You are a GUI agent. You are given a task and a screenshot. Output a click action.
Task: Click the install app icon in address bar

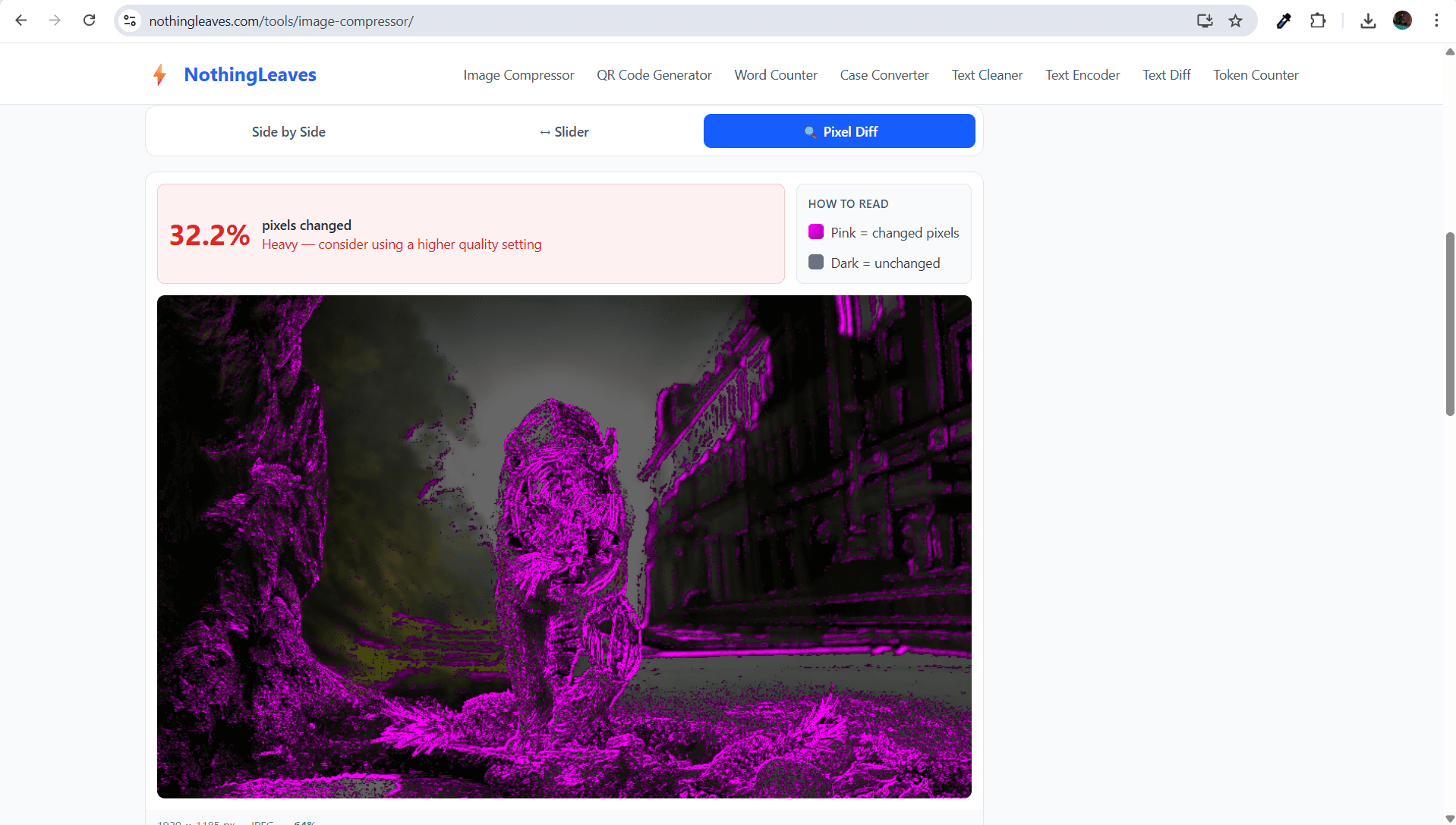click(x=1204, y=20)
